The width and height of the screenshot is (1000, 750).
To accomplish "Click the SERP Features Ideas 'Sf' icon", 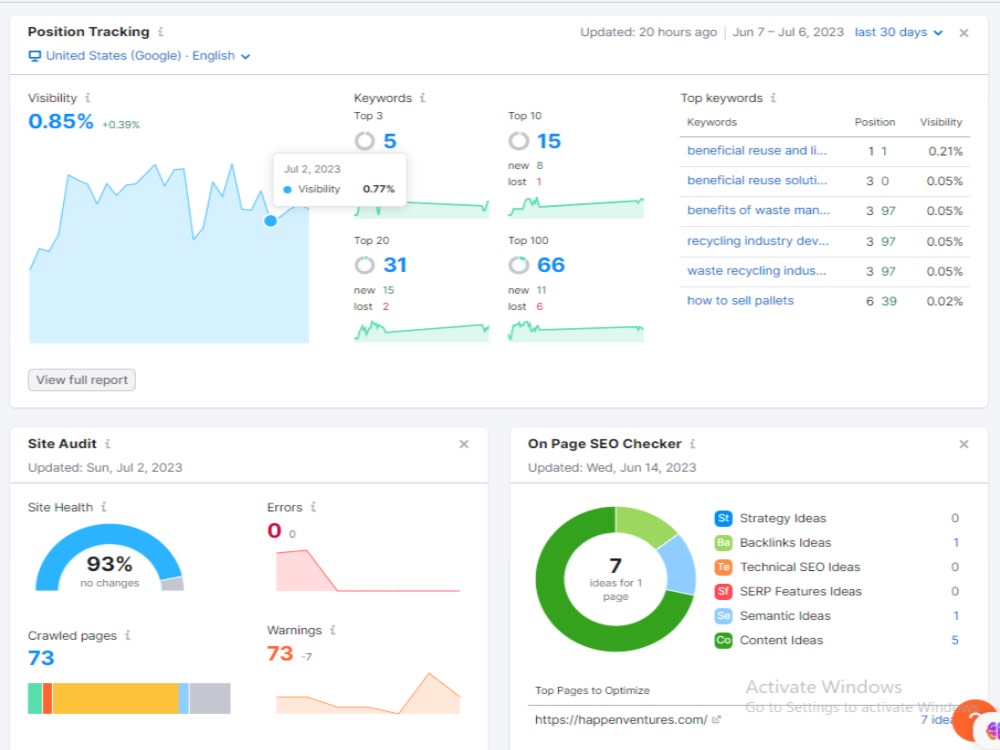I will (723, 591).
